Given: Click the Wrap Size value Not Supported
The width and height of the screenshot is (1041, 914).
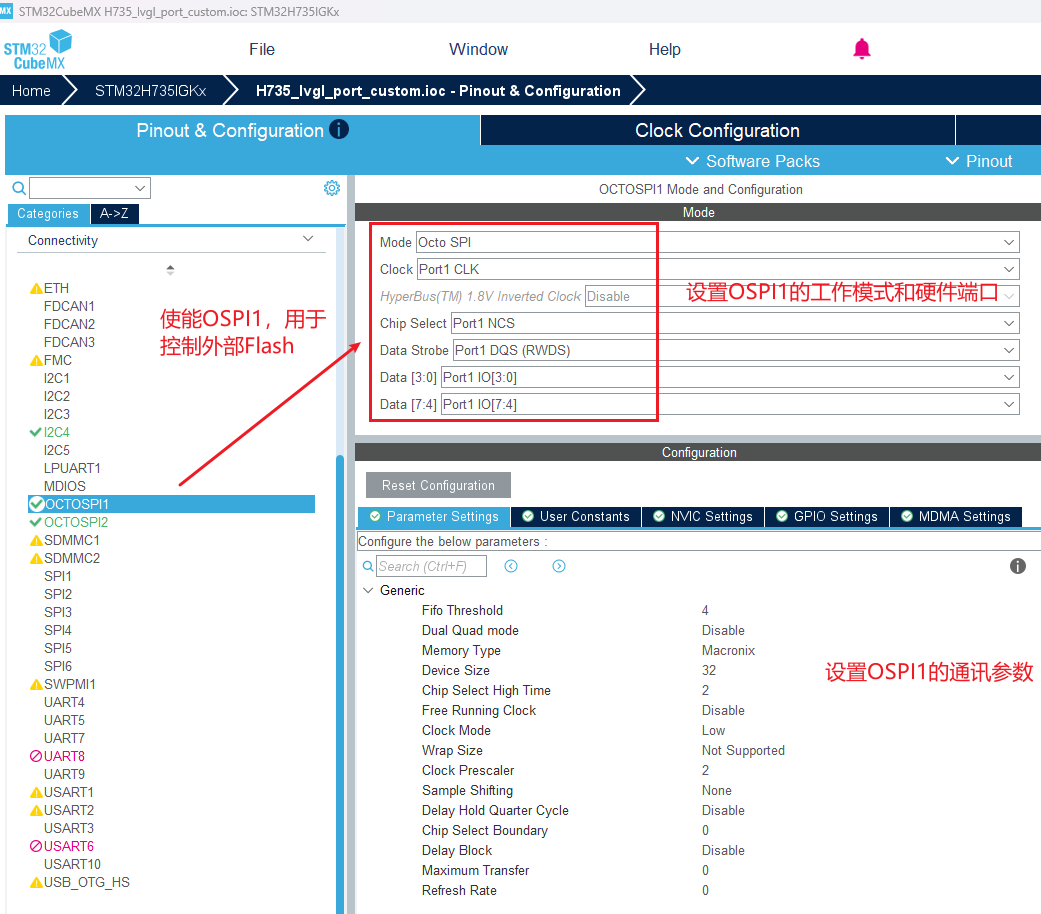Looking at the screenshot, I should pyautogui.click(x=743, y=751).
